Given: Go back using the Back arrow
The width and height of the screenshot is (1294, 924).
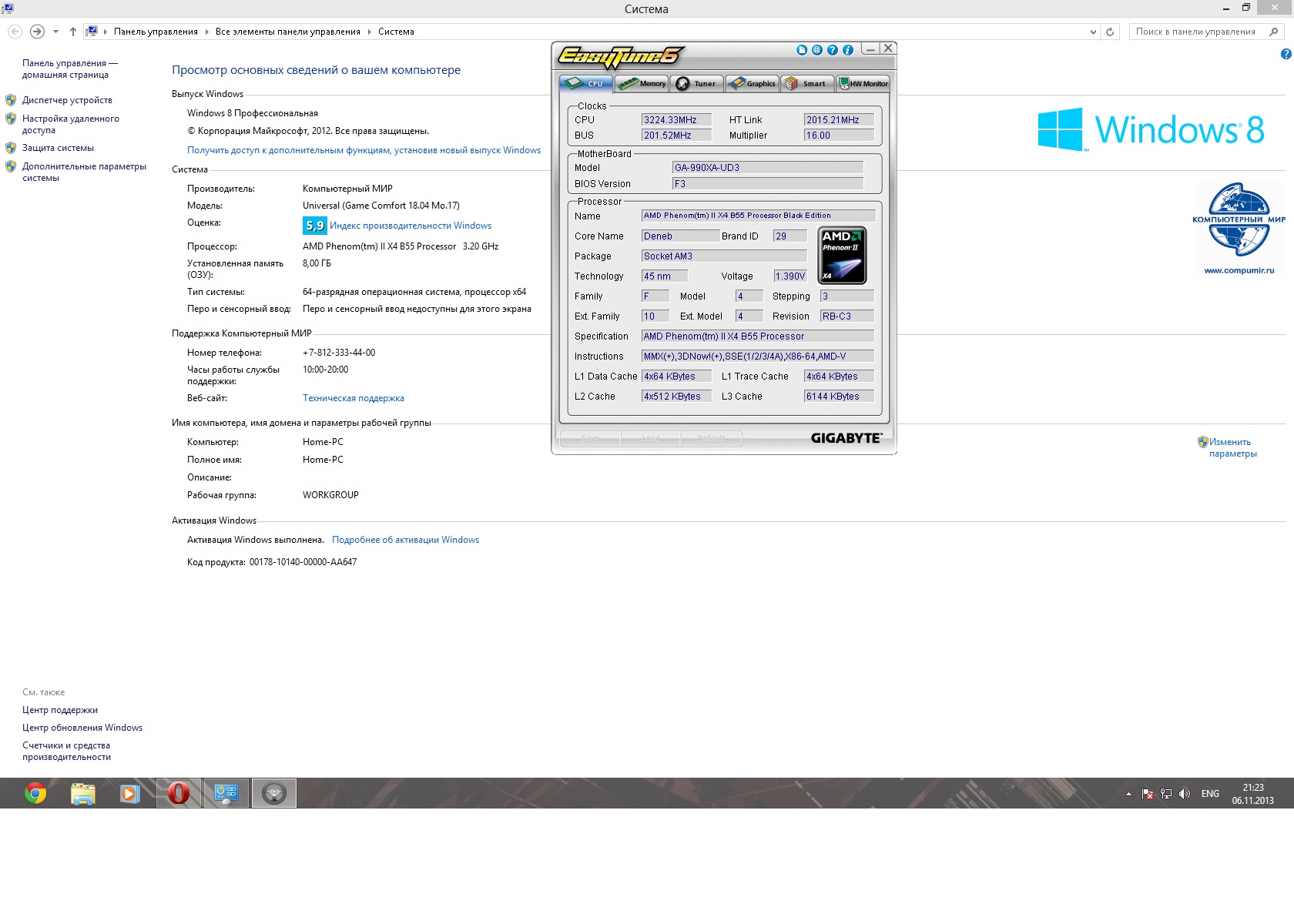Looking at the screenshot, I should tap(15, 32).
